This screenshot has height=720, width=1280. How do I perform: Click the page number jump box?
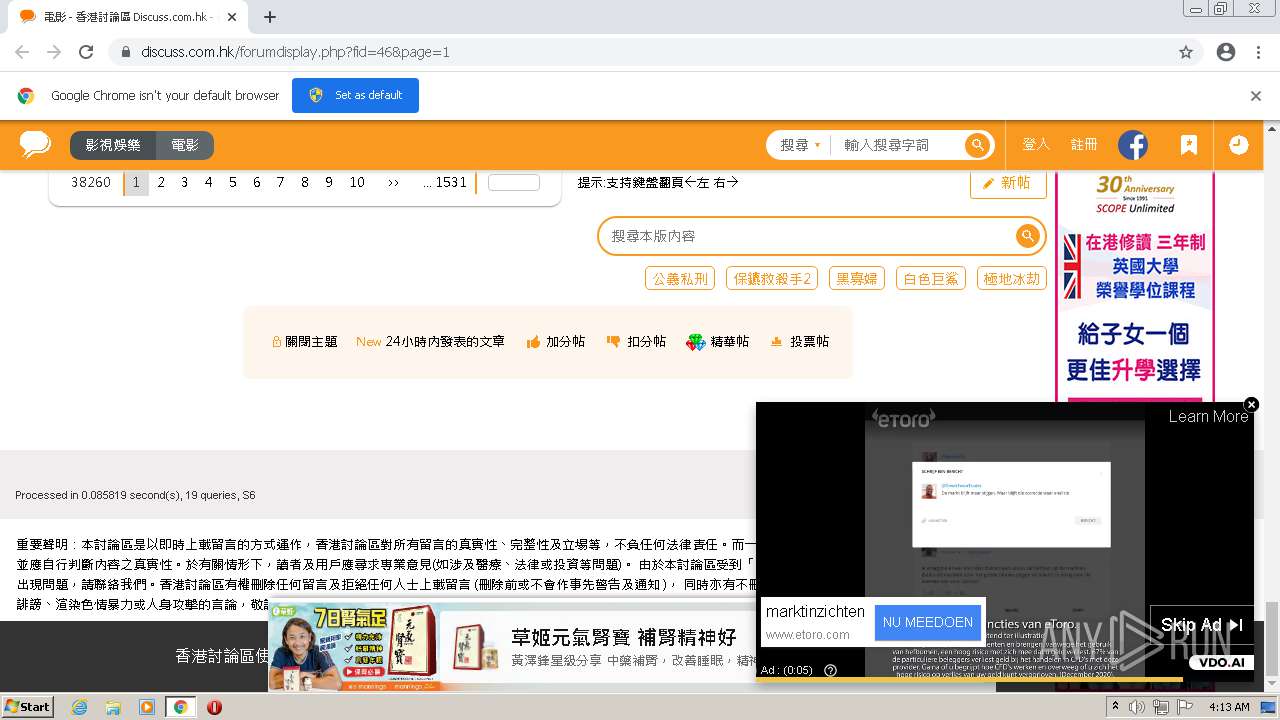514,183
